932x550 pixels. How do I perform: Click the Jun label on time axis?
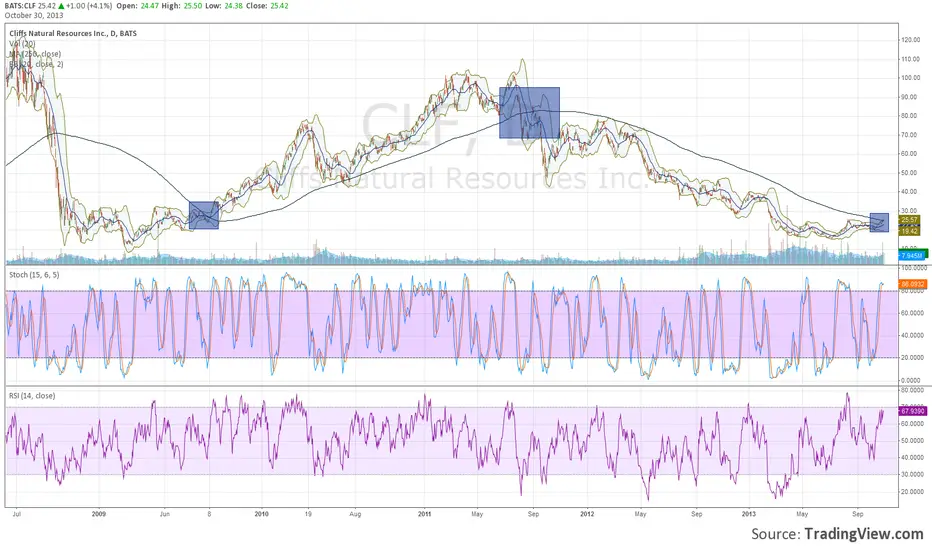pyautogui.click(x=165, y=514)
